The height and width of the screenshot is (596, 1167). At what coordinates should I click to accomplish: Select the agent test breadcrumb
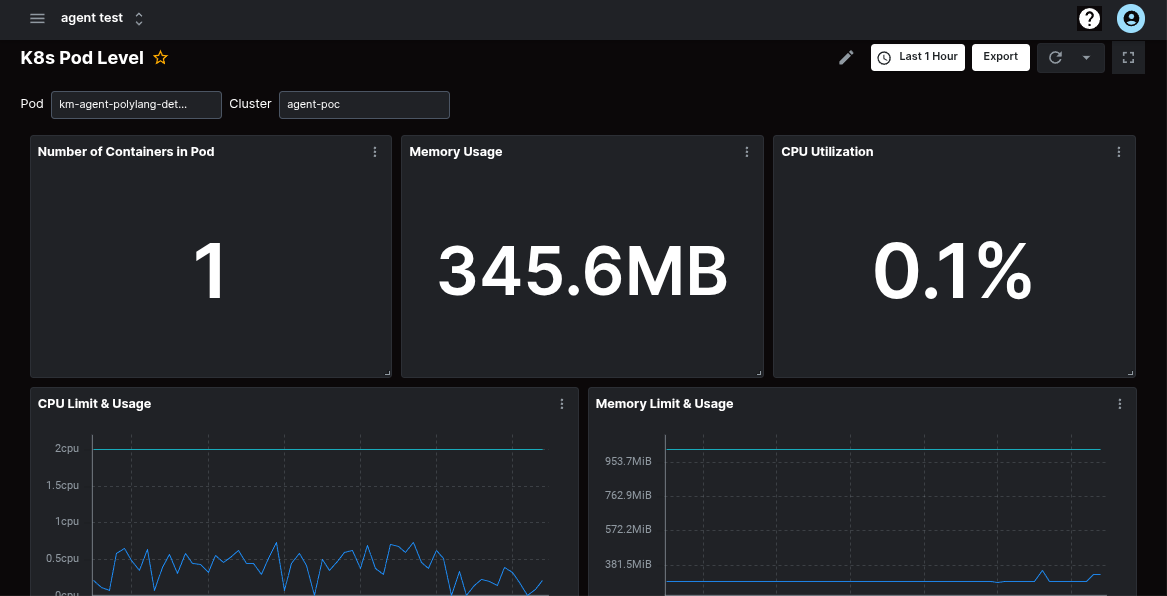91,17
